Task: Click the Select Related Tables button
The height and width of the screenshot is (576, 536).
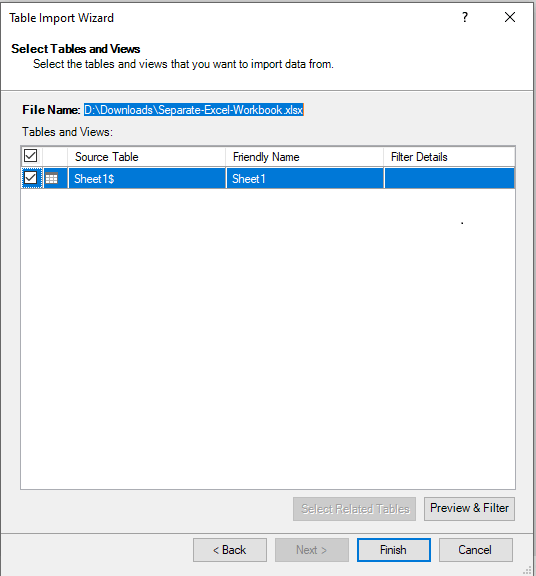Action: pos(355,509)
